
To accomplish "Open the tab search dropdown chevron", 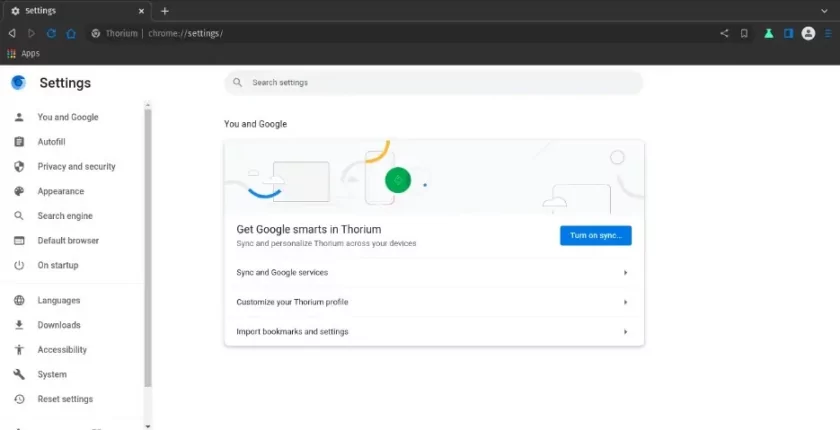I will click(824, 11).
